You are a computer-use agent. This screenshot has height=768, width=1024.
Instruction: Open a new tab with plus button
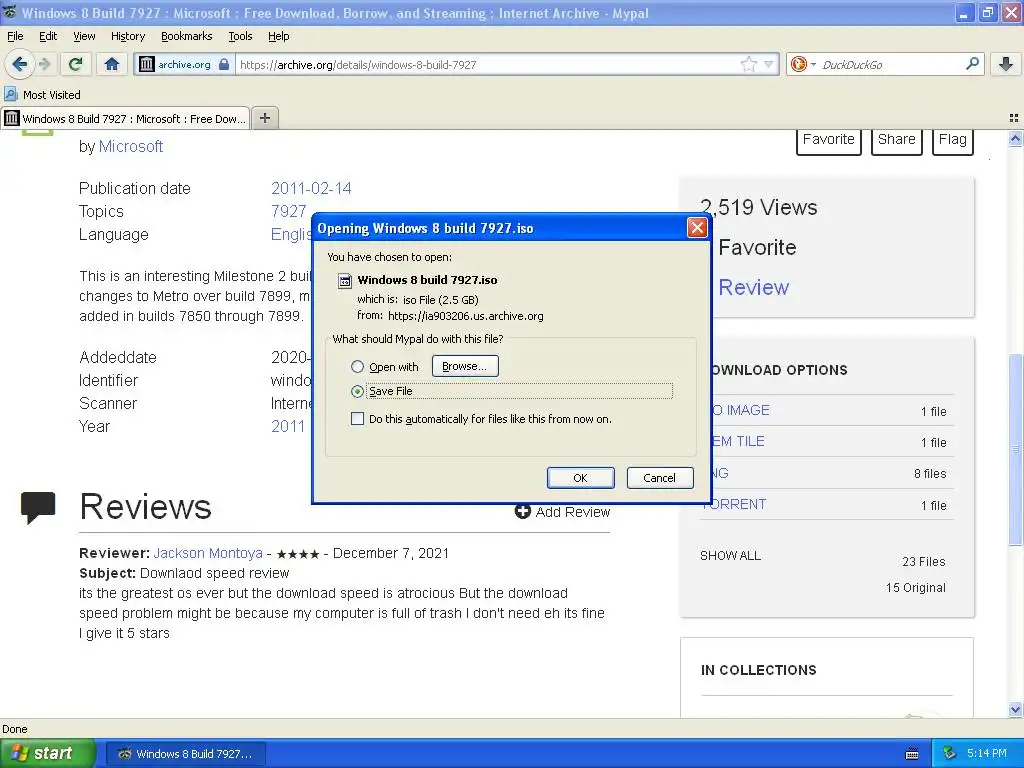point(264,118)
